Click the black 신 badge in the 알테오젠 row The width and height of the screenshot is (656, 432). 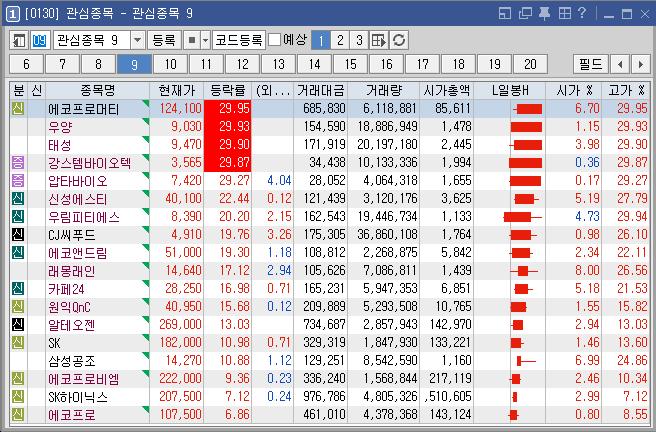pos(18,325)
